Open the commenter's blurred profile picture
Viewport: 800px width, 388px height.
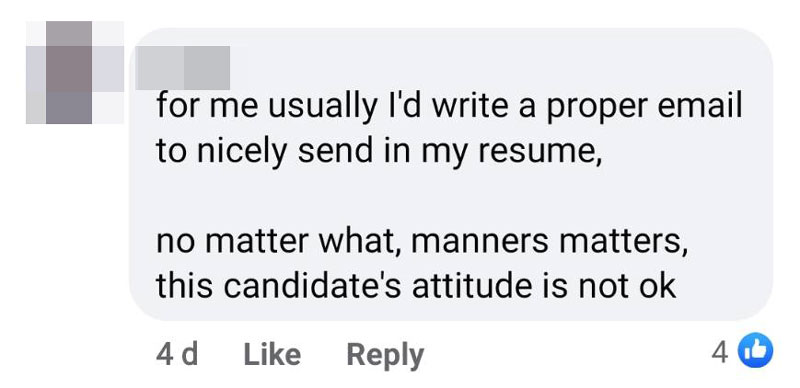pos(74,72)
